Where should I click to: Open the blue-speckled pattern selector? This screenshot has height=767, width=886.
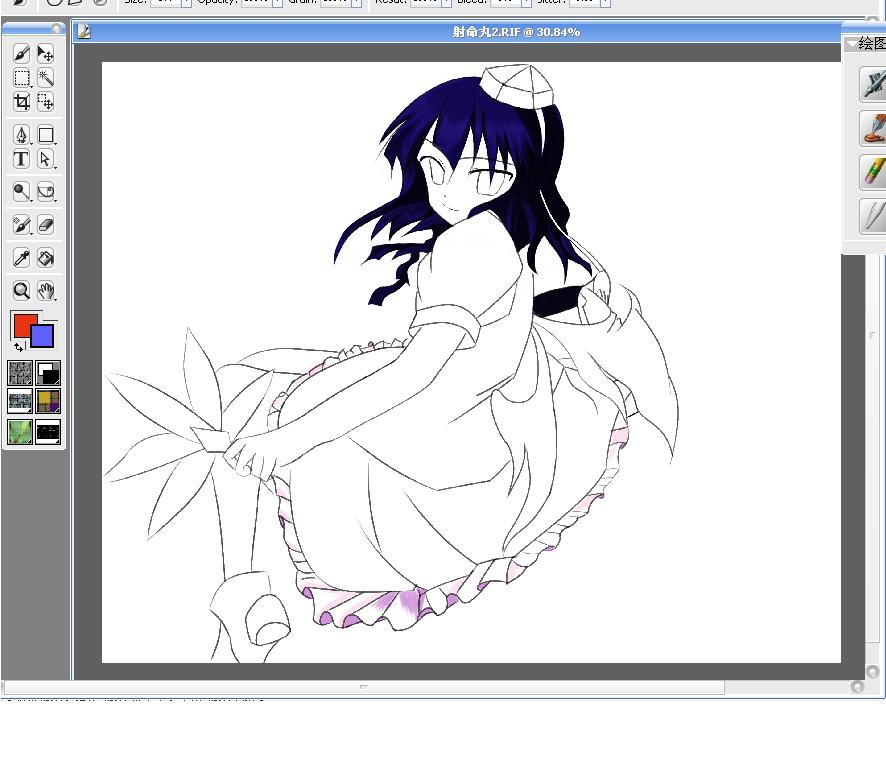[20, 401]
